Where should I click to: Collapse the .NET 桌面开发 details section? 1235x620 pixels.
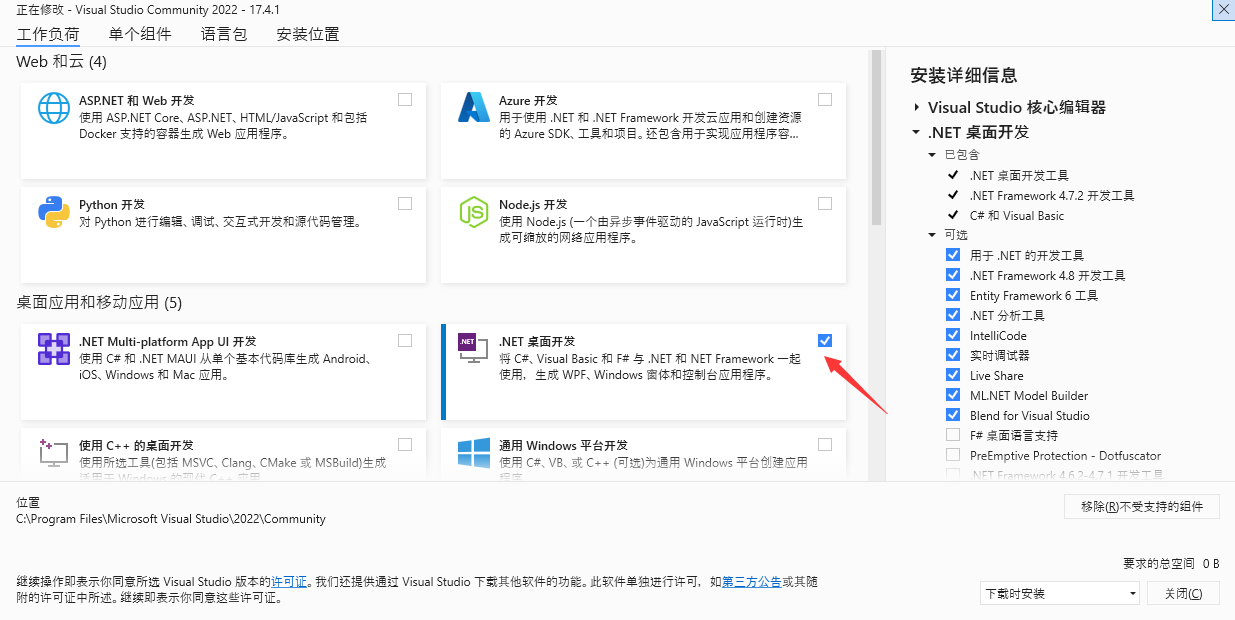click(x=916, y=132)
